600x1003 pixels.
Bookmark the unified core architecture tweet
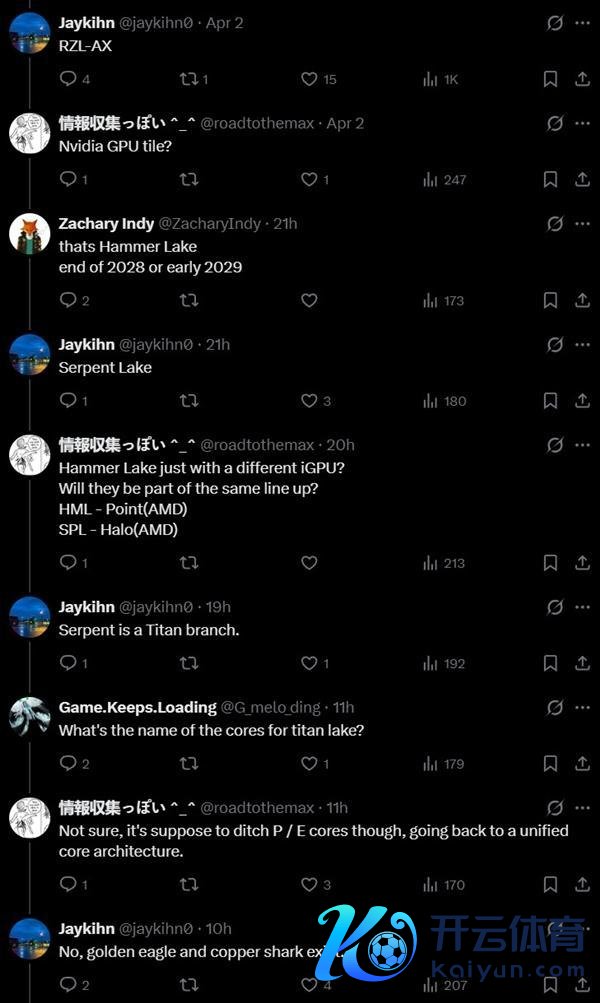coord(550,884)
